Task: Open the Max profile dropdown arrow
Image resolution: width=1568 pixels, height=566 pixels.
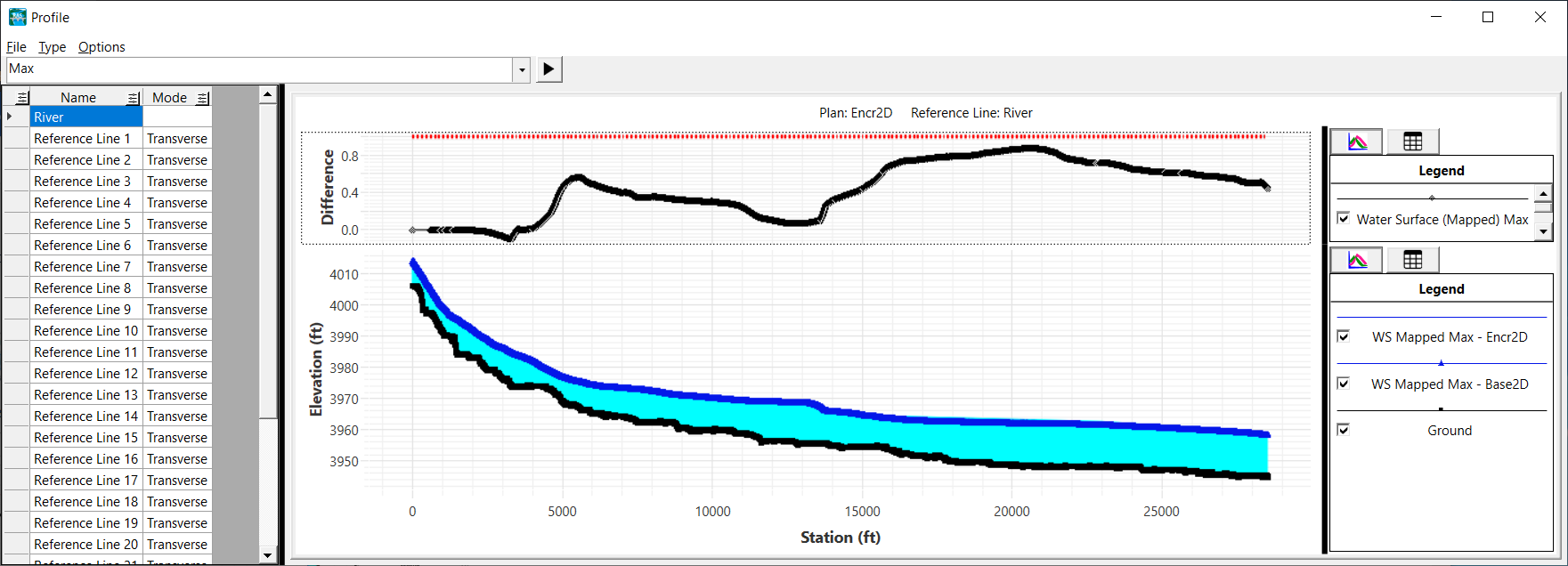Action: point(522,69)
